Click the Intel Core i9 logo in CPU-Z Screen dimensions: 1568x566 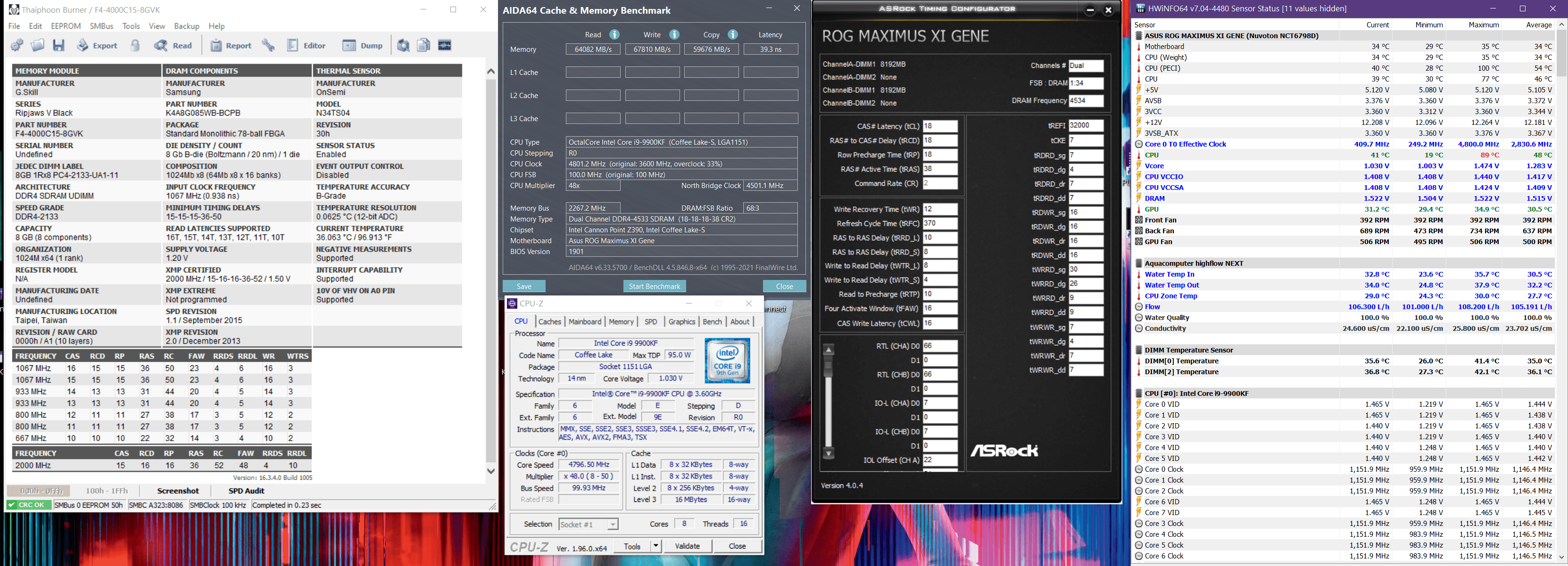[x=727, y=361]
